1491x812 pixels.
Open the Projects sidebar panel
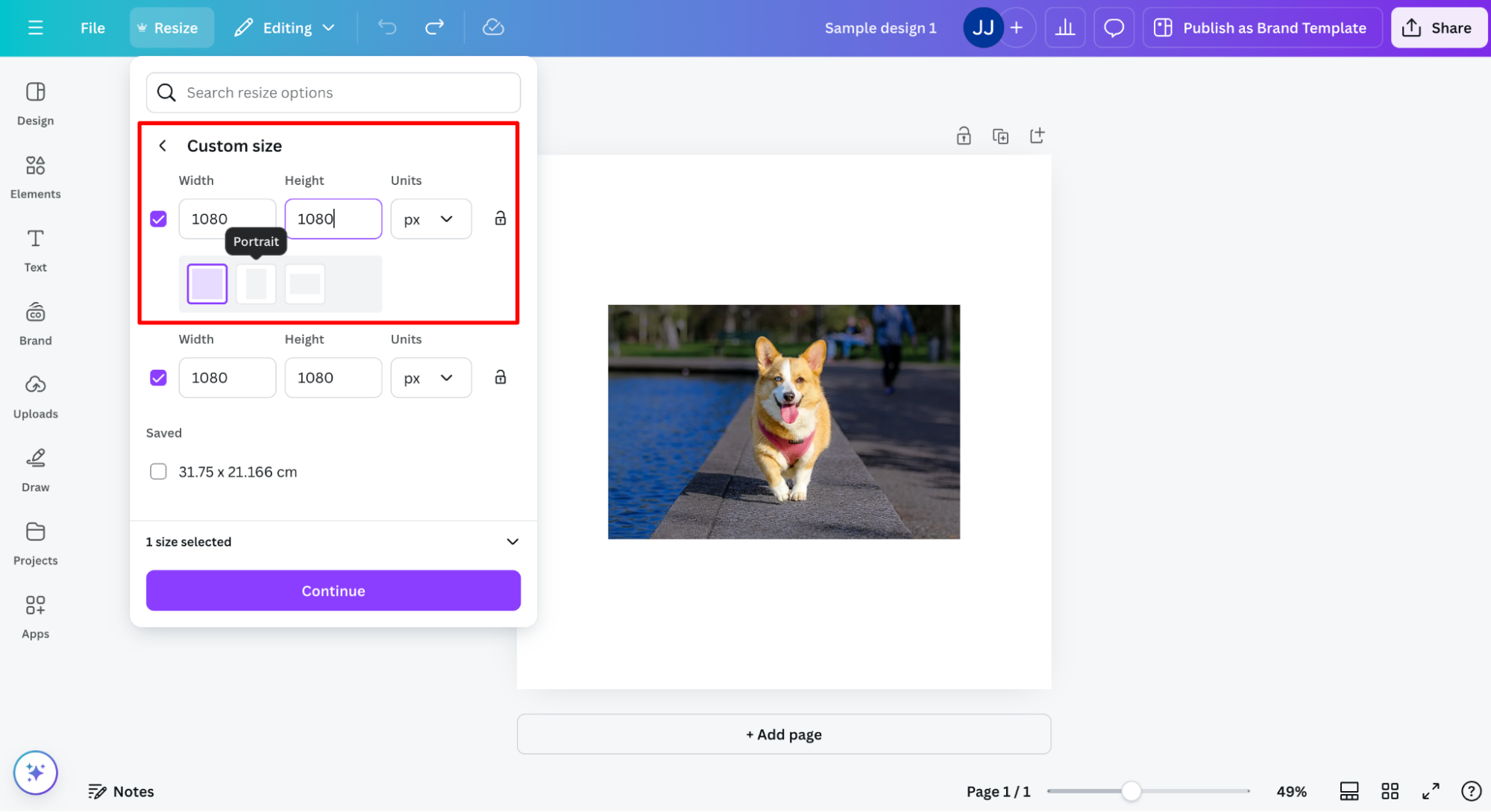click(36, 544)
